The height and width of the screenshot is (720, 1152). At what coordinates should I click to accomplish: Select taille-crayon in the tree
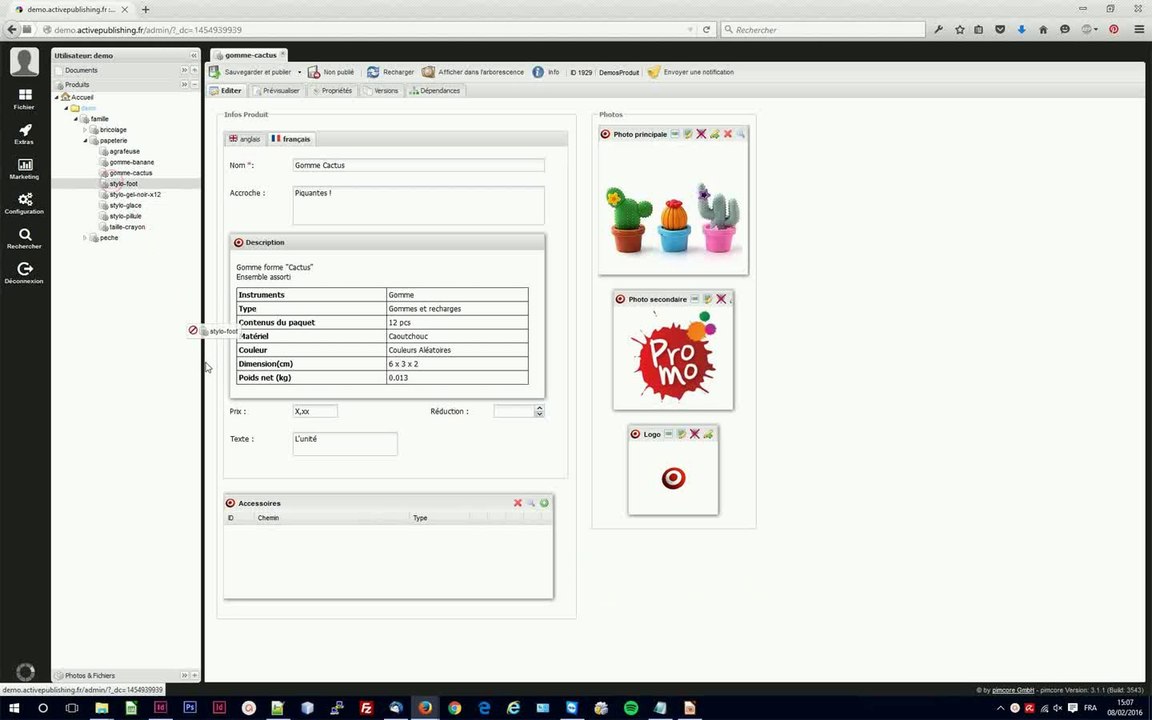tap(127, 227)
